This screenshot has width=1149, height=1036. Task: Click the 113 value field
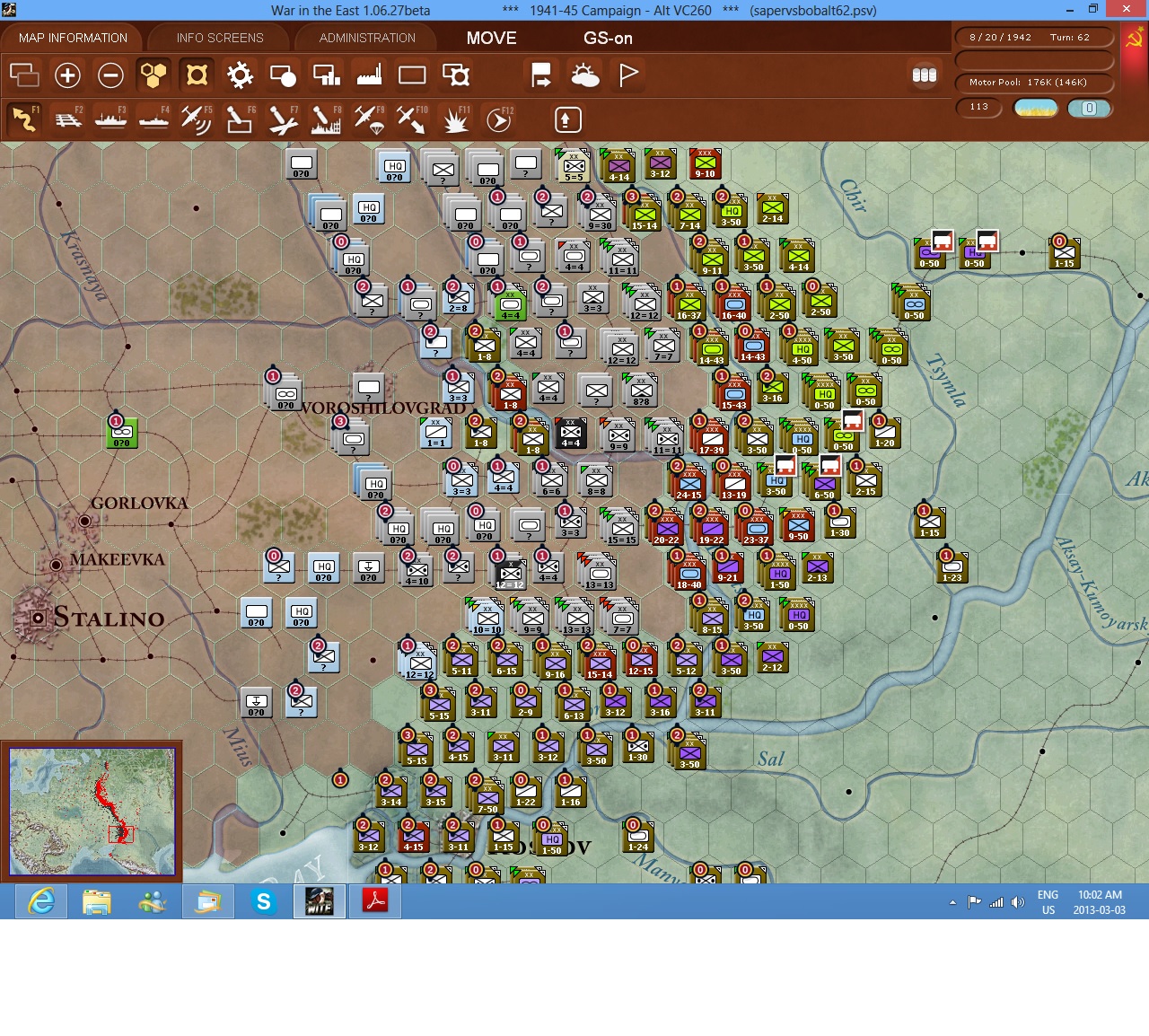(x=979, y=107)
